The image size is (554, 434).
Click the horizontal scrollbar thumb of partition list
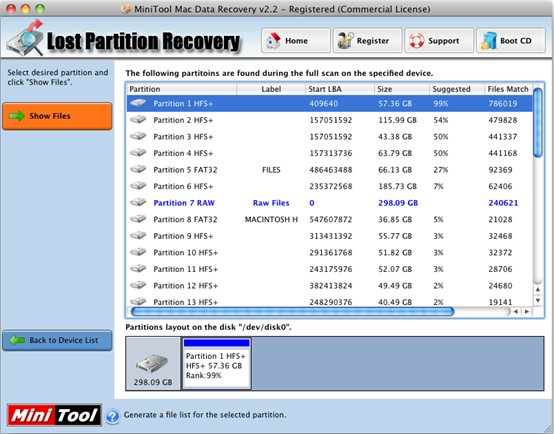[x=292, y=312]
